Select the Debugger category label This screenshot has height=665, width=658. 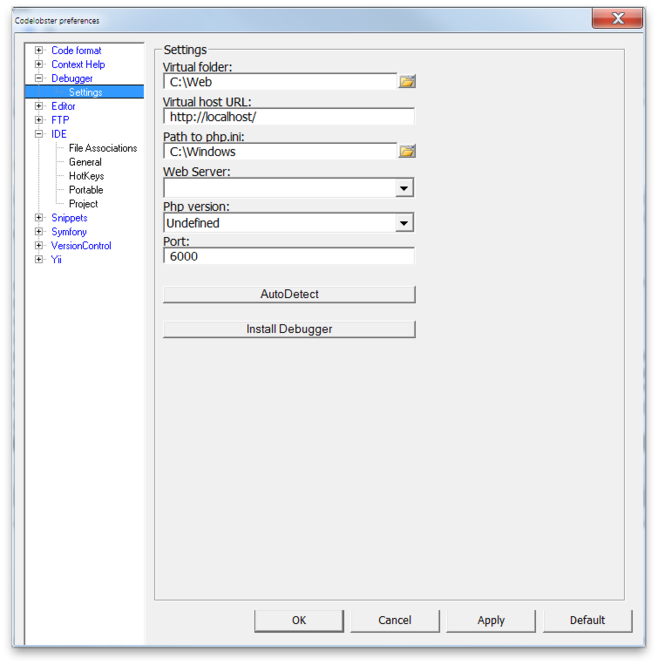tap(72, 78)
